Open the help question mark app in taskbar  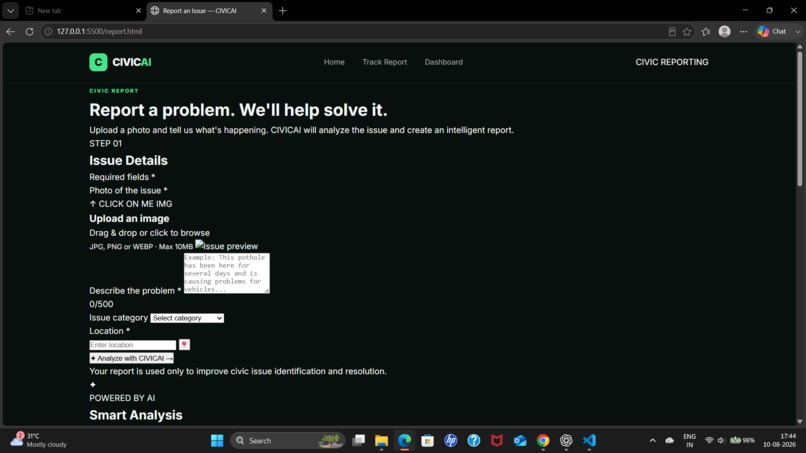[473, 441]
